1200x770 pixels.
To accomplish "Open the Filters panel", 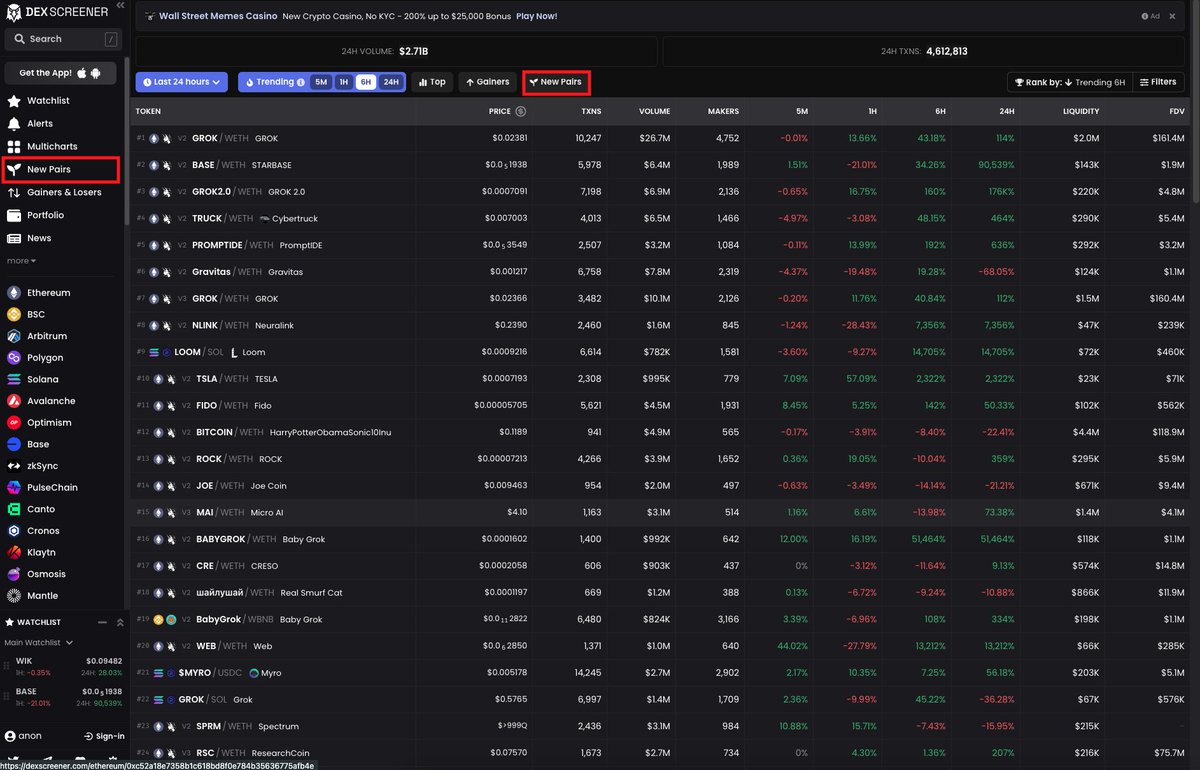I will pyautogui.click(x=1158, y=82).
